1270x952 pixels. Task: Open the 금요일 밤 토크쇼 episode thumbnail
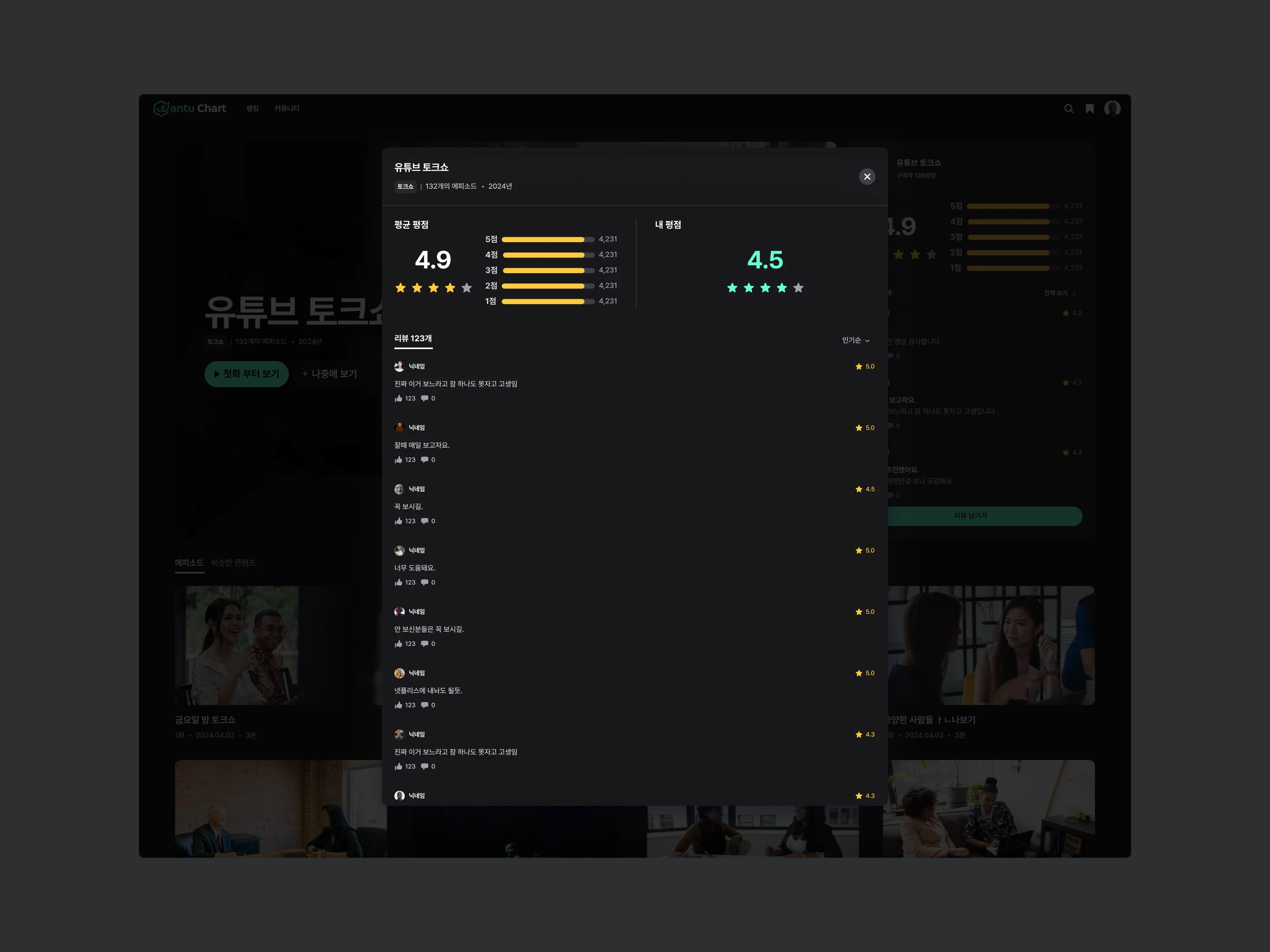tap(280, 645)
